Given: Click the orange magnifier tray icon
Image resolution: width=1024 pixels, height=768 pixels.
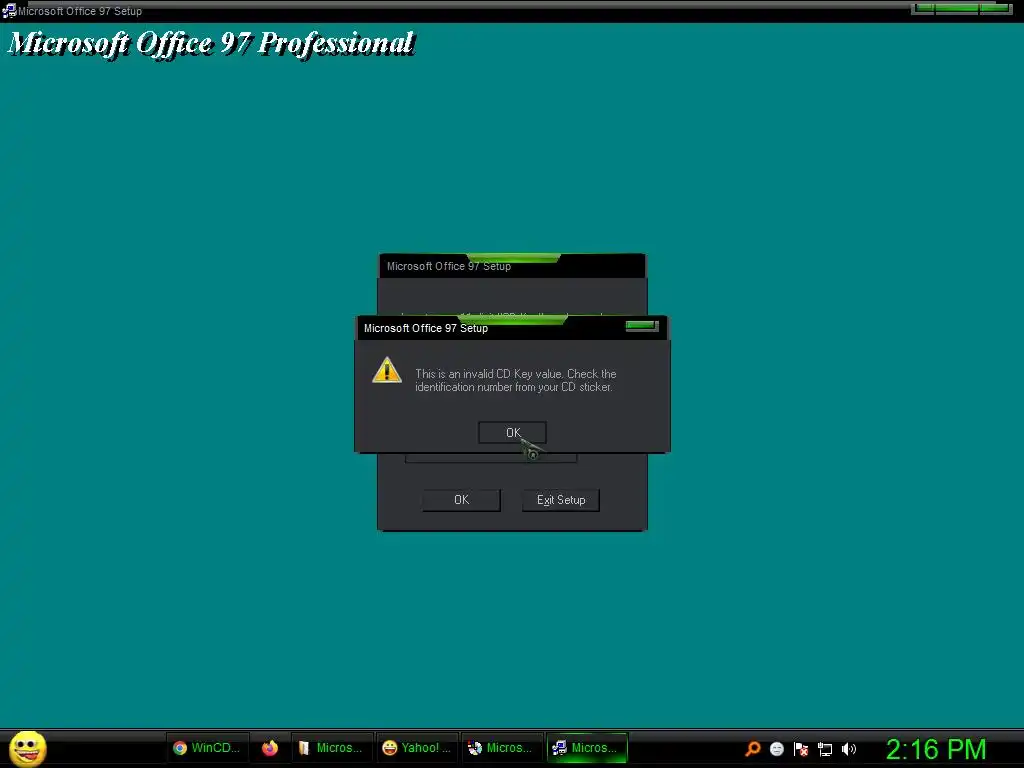Looking at the screenshot, I should (x=753, y=748).
